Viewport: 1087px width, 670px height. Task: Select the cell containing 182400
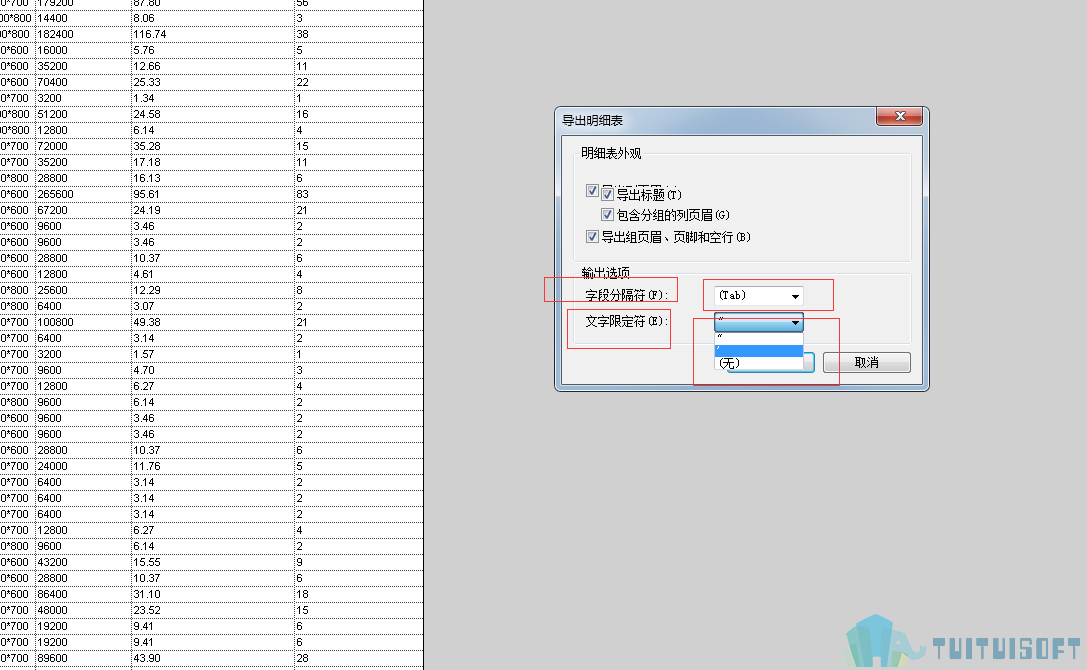click(x=83, y=34)
